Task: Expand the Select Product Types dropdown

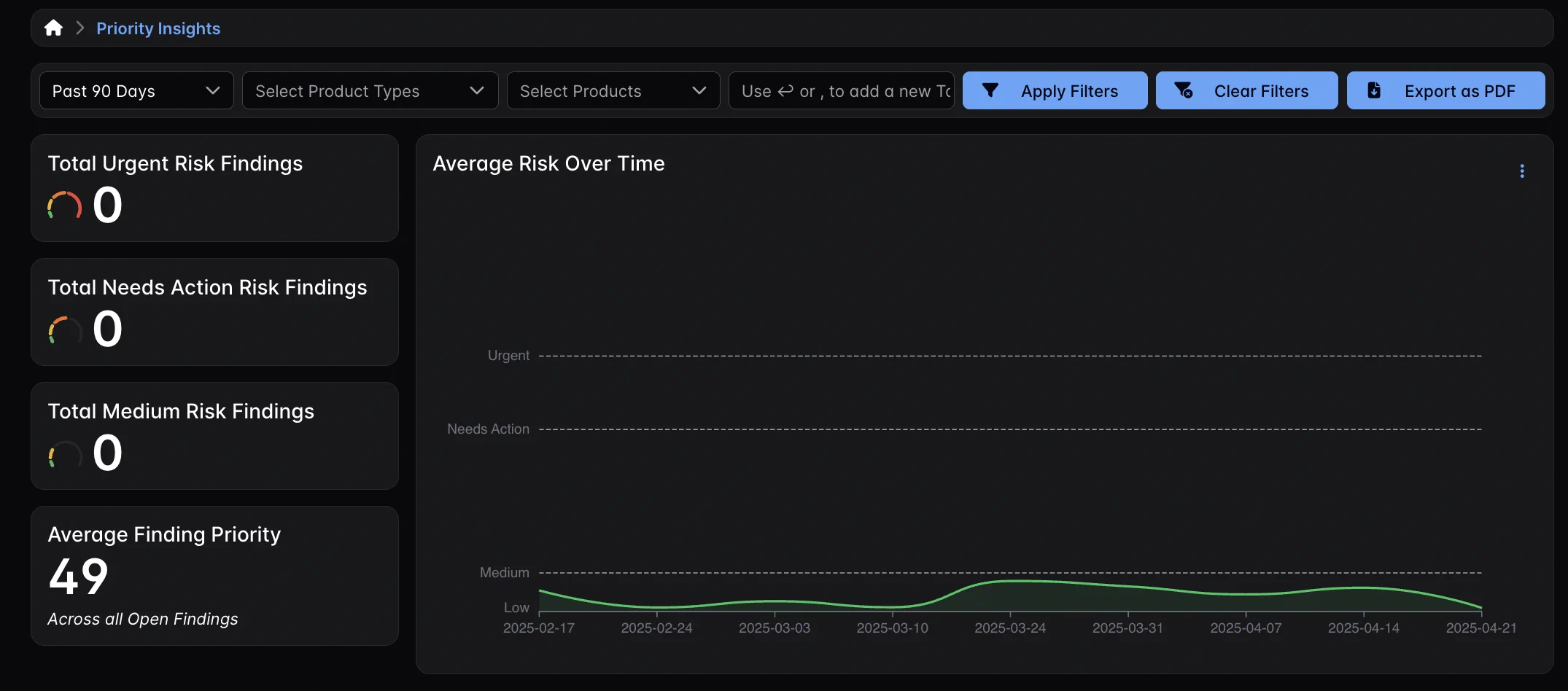Action: (x=370, y=91)
